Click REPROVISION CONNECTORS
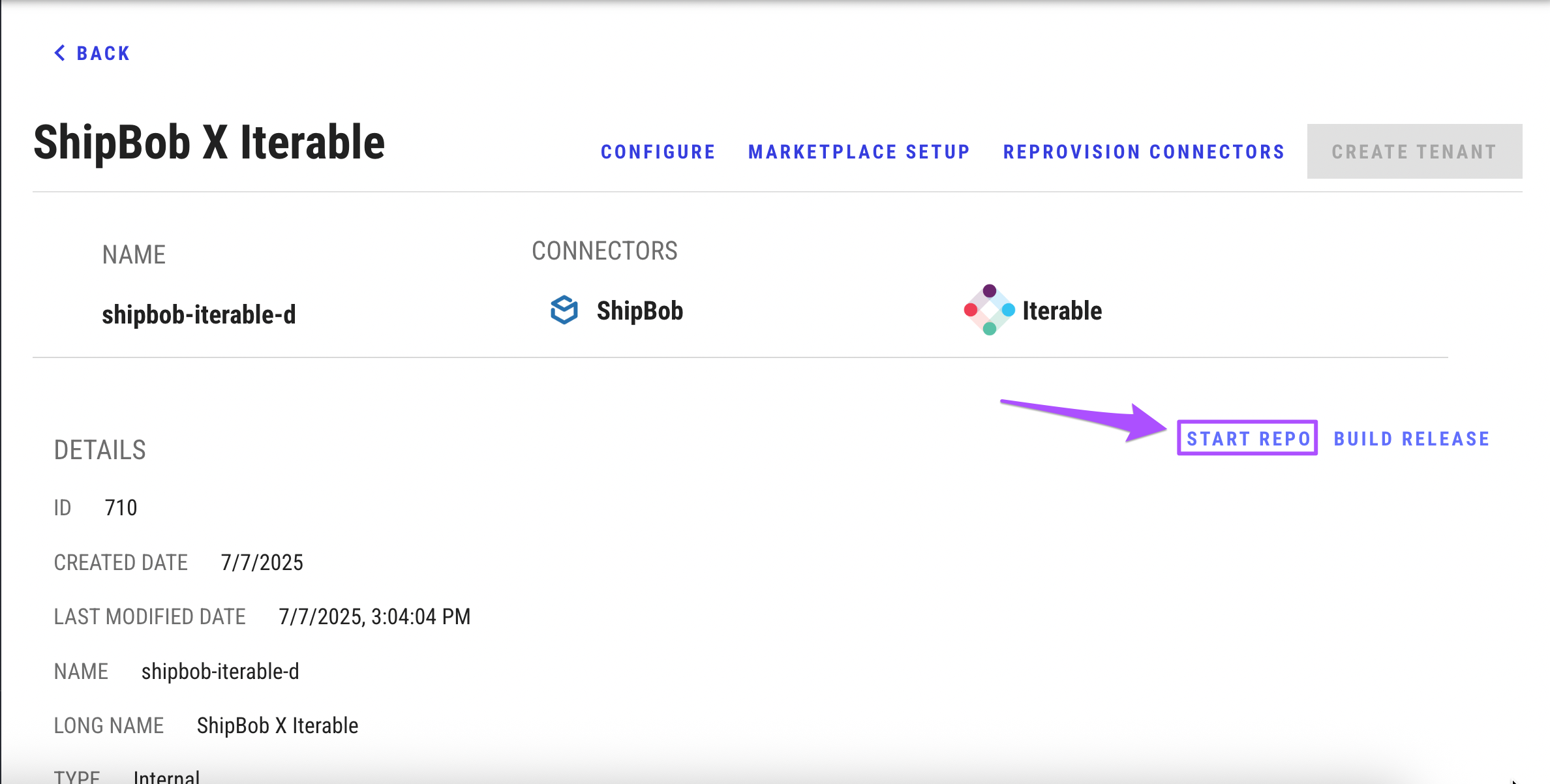 1144,152
